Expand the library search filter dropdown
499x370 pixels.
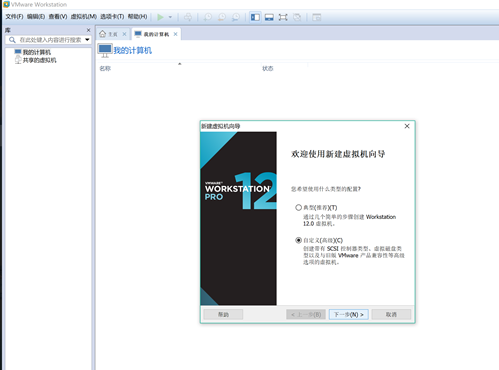(x=87, y=40)
